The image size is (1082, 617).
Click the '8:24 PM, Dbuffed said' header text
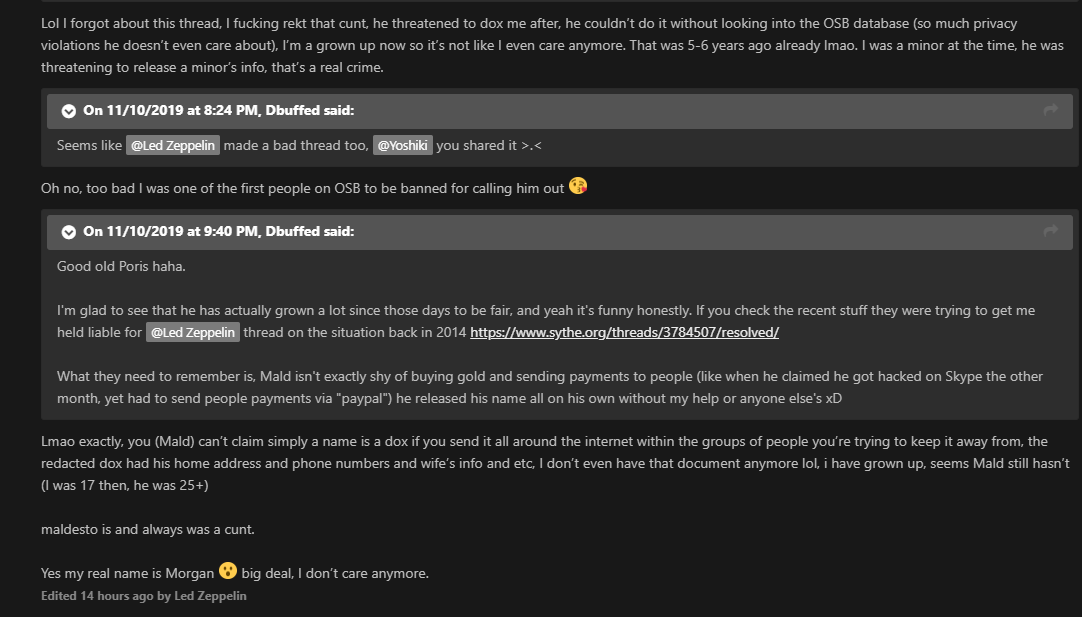tap(218, 110)
